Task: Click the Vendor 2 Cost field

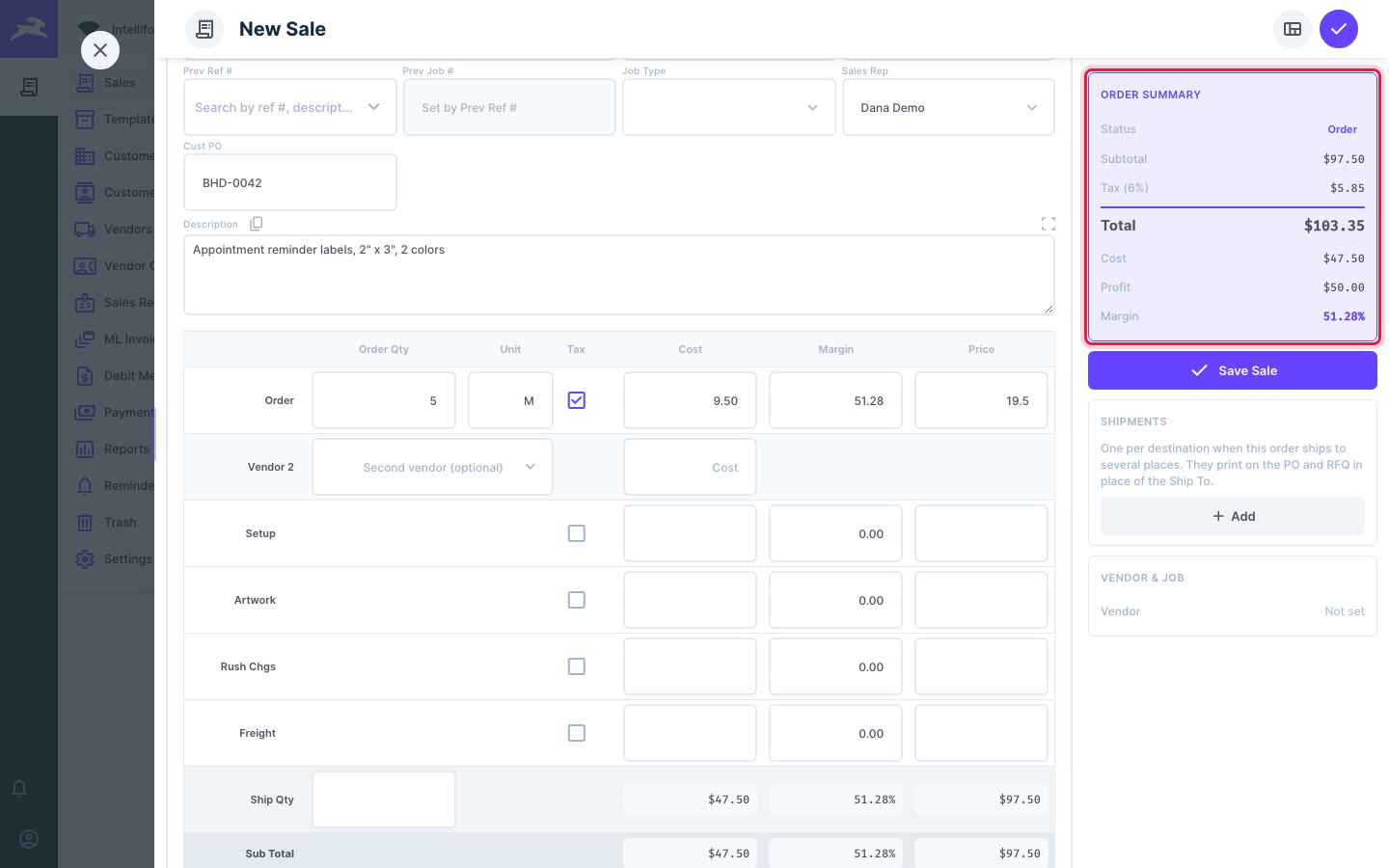Action: pyautogui.click(x=690, y=467)
